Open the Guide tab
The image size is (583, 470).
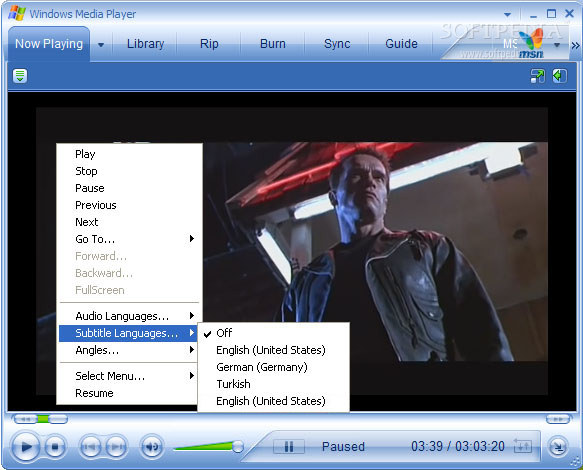[x=401, y=44]
